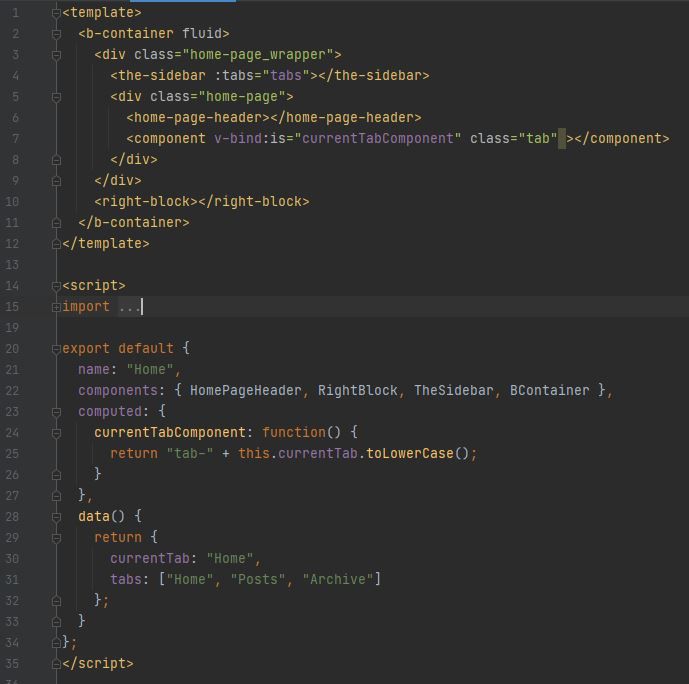This screenshot has width=689, height=684.
Task: Collapse the computed block on line 23
Action: [x=56, y=412]
